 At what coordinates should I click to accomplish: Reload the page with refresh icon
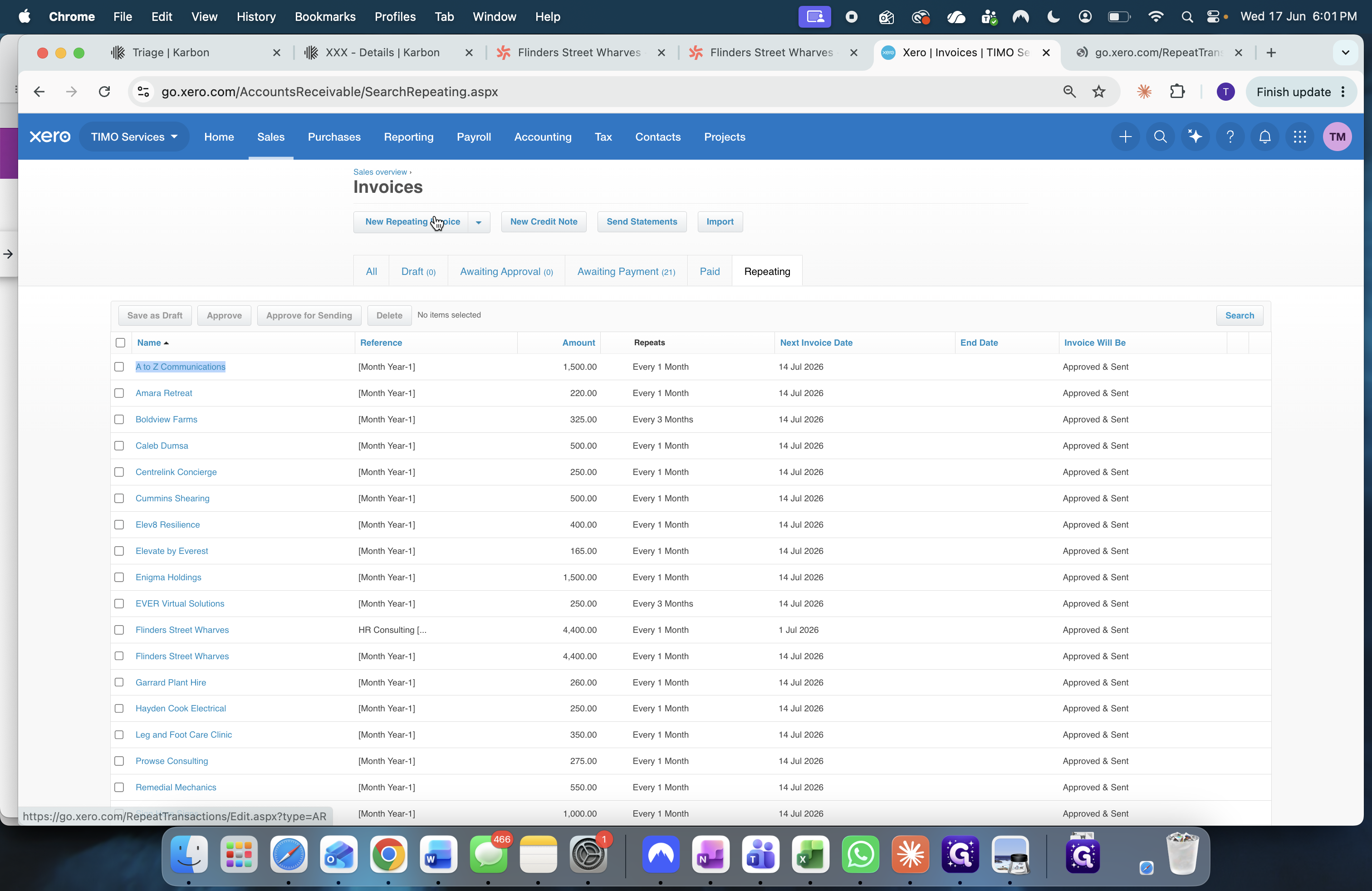pyautogui.click(x=104, y=92)
